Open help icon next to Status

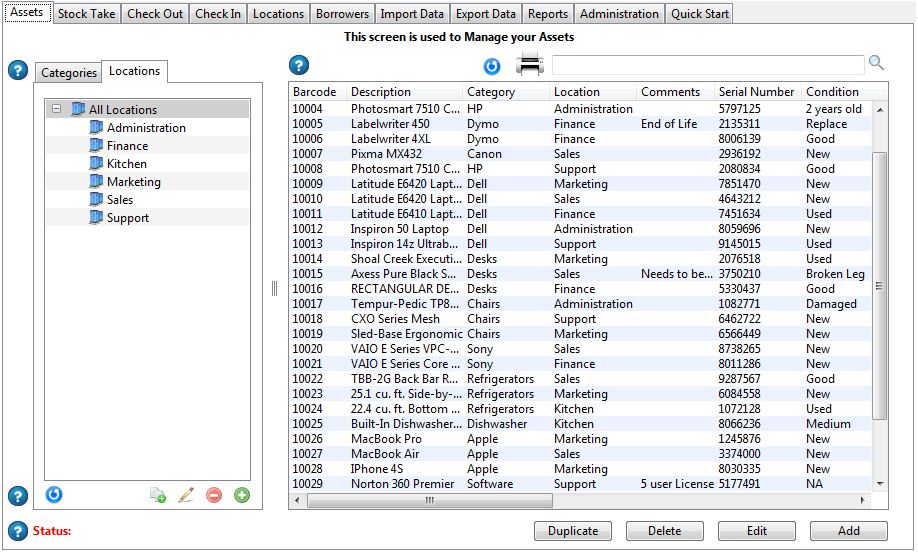pyautogui.click(x=17, y=531)
